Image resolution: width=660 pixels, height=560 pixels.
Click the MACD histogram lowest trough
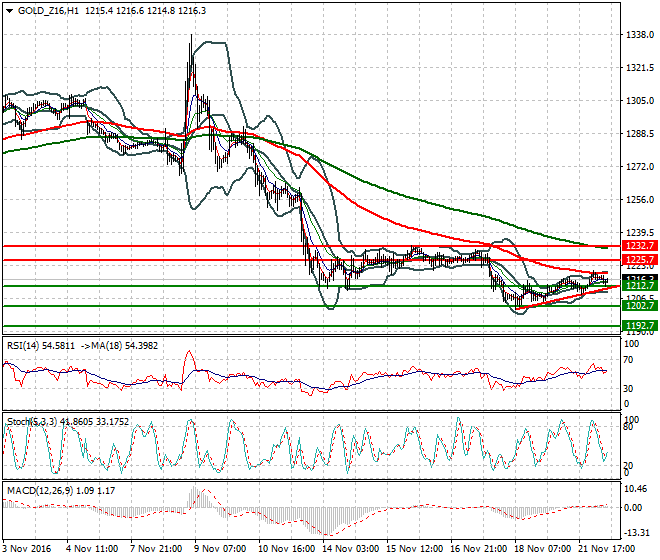point(327,533)
